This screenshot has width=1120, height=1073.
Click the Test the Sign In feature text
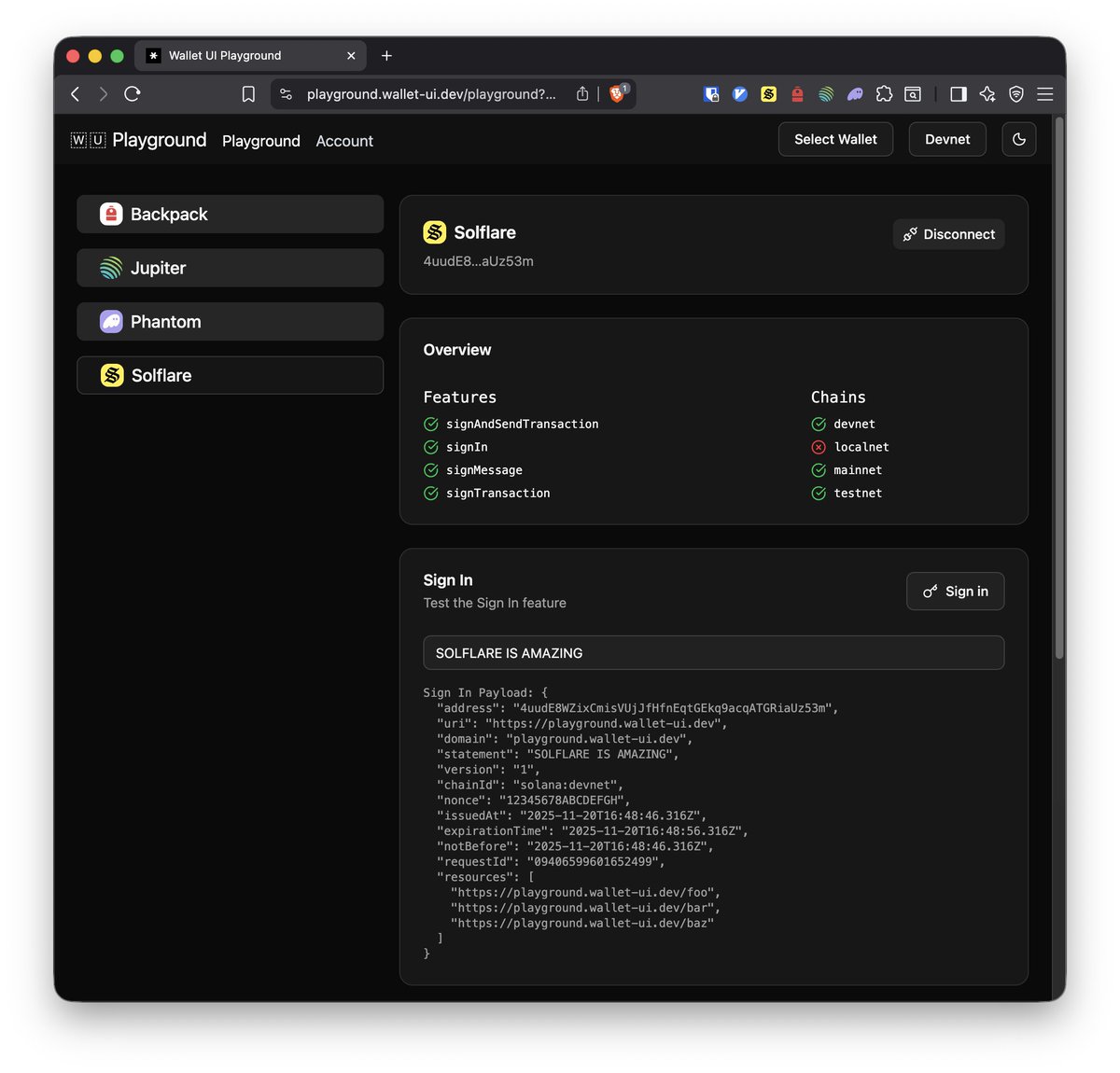[495, 604]
